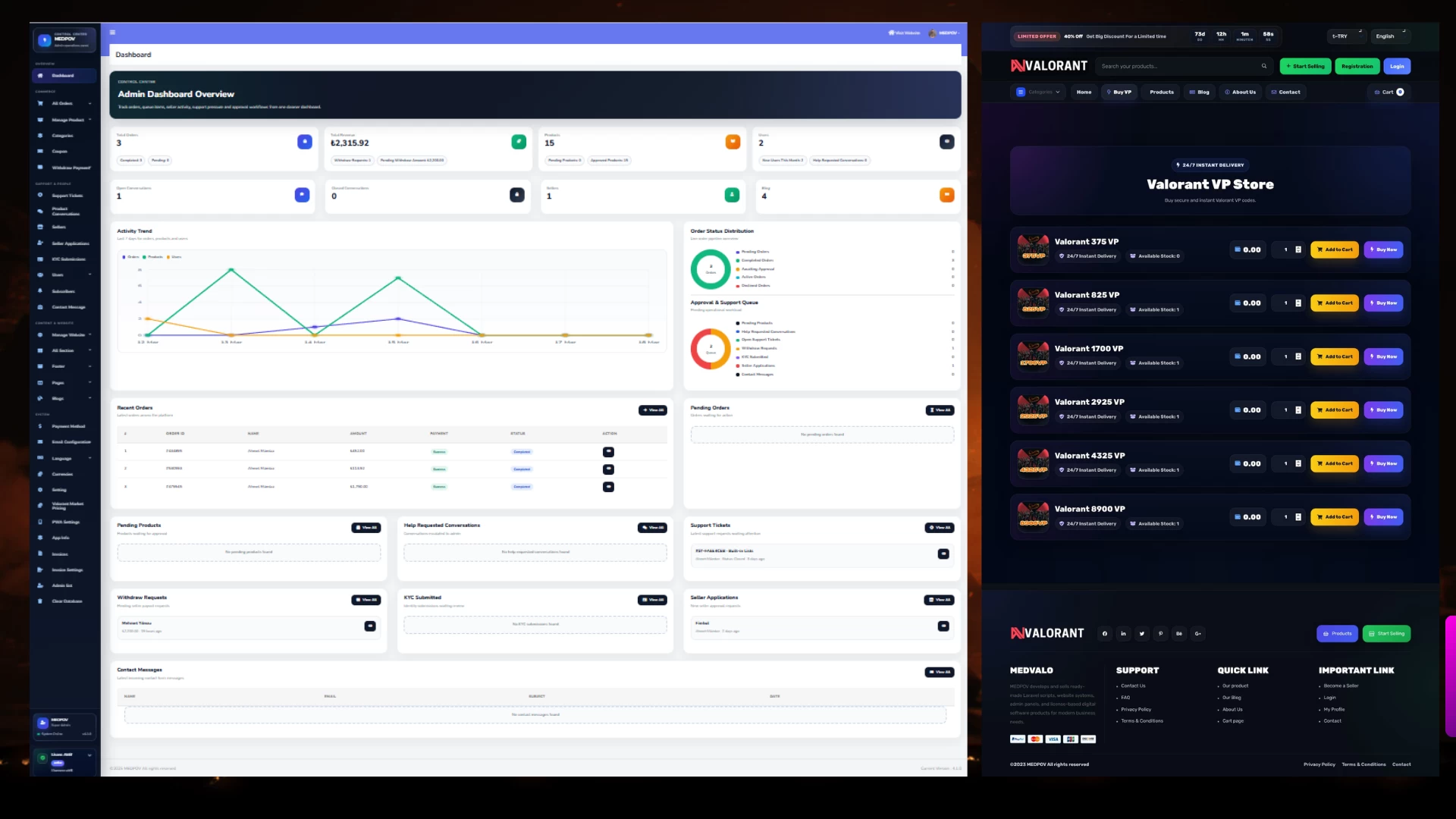Click the Clear Database trash icon
Screen dimensions: 1456x819
(x=40, y=601)
